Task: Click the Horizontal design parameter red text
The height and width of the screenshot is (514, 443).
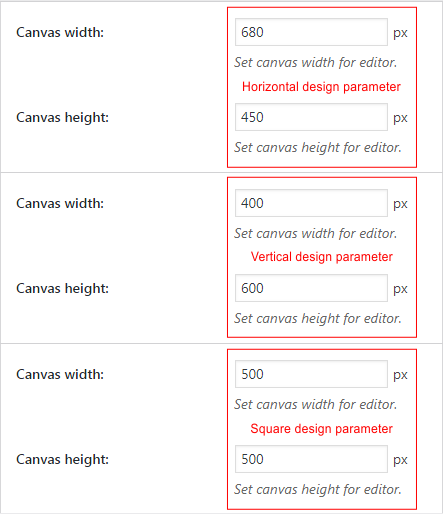Action: tap(321, 87)
